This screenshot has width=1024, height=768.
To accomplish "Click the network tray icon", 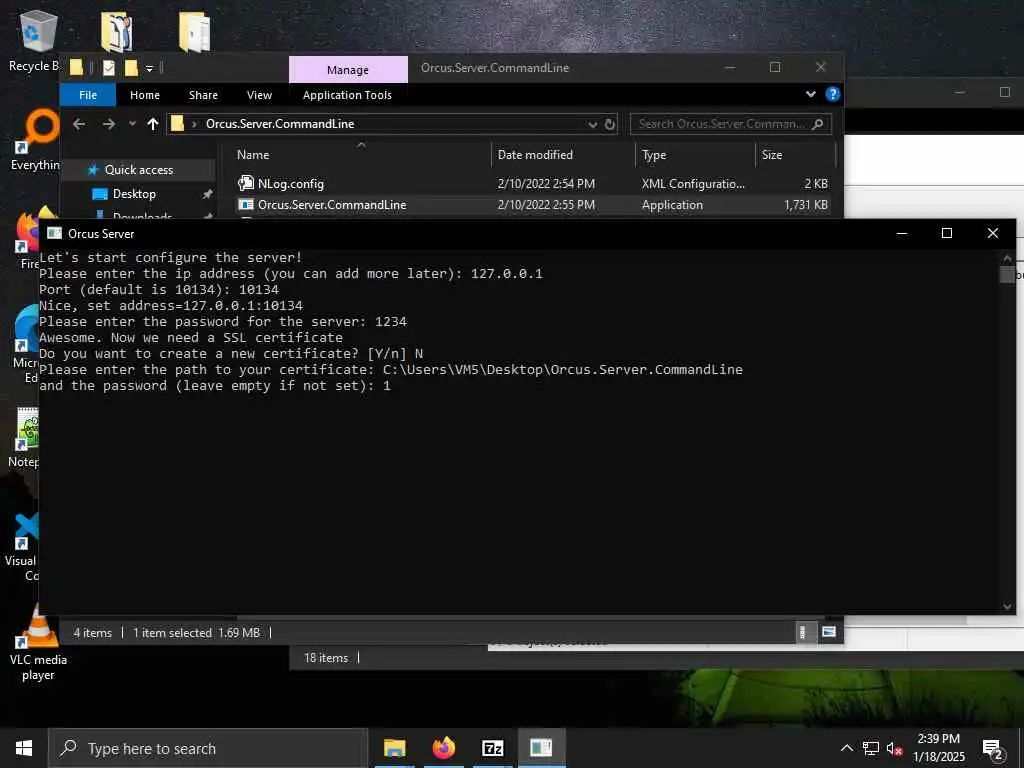I will pyautogui.click(x=871, y=749).
